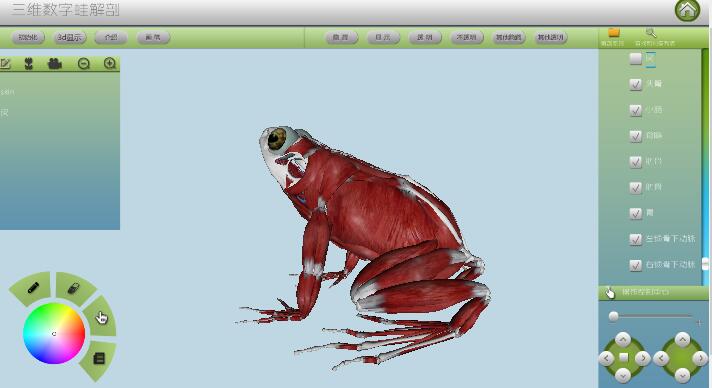Screen dimensions: 712x388
Task: Pick a color from the color wheel
Action: point(54,333)
